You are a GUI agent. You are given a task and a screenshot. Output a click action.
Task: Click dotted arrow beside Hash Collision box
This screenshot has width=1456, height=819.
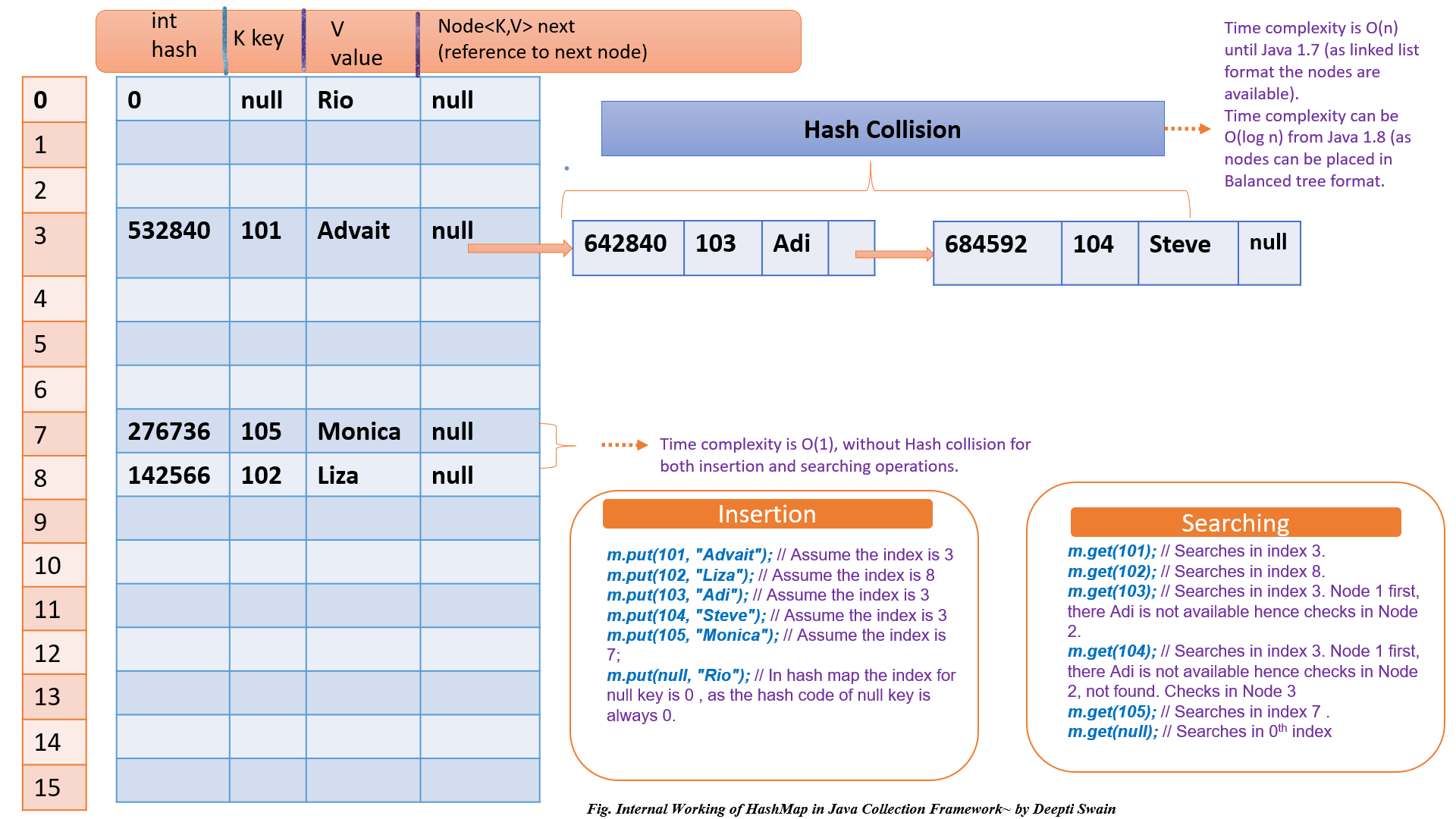point(1187,129)
